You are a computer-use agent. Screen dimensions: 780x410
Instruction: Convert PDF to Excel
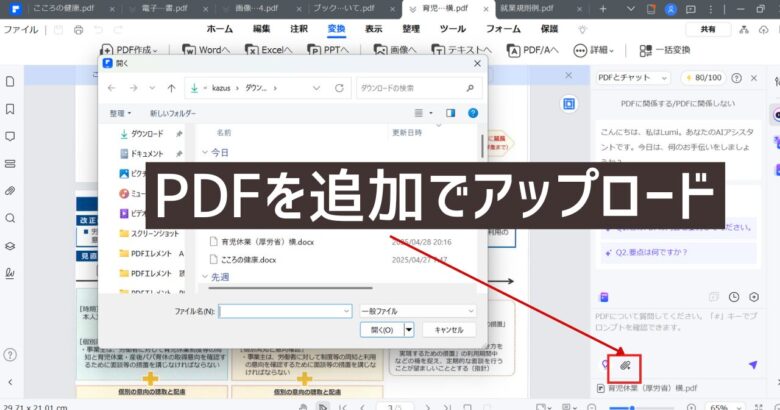269,50
